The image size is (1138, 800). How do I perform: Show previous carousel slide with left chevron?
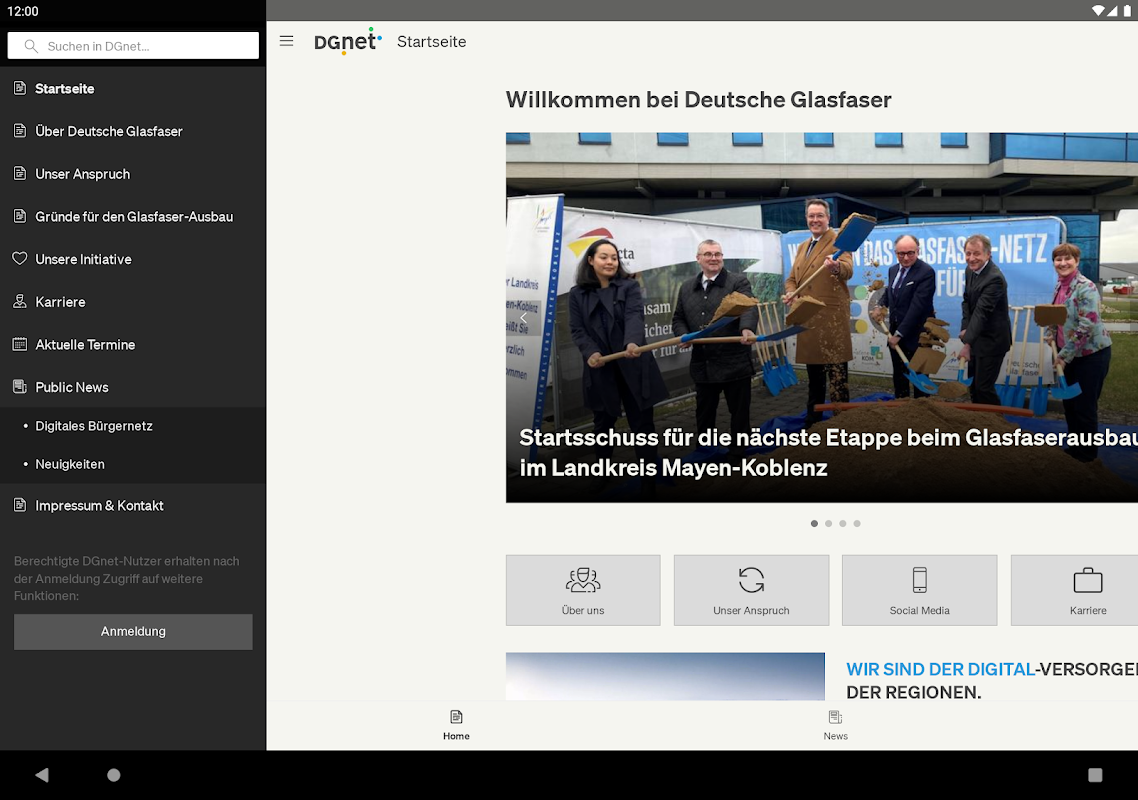523,318
